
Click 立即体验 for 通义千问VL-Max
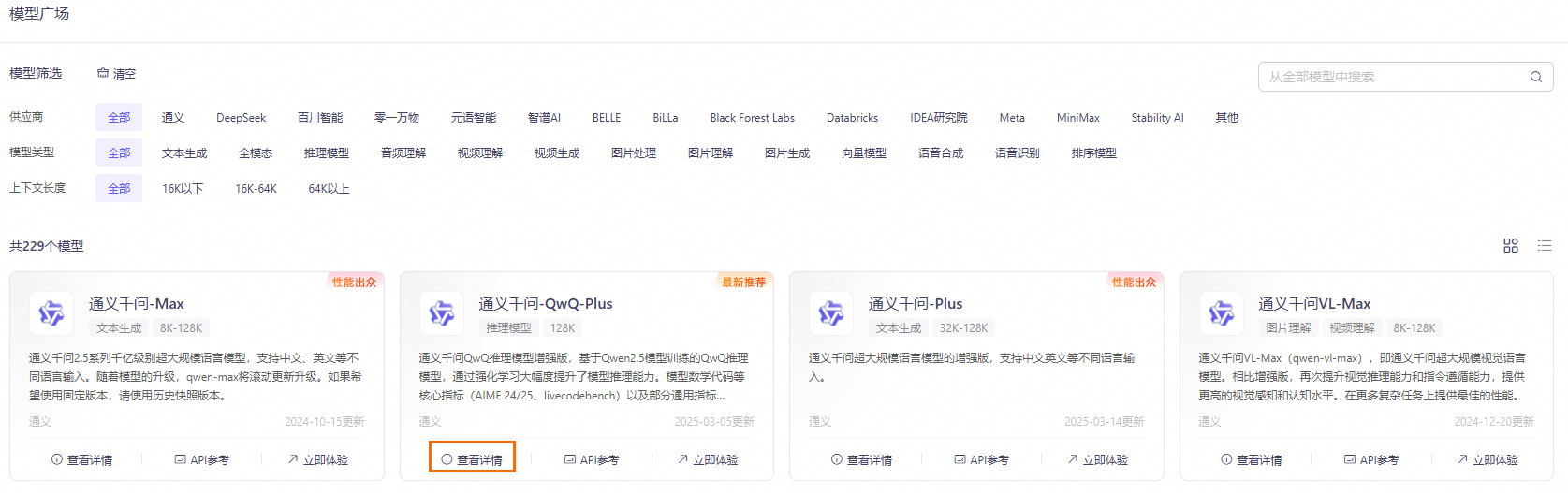coord(1487,460)
